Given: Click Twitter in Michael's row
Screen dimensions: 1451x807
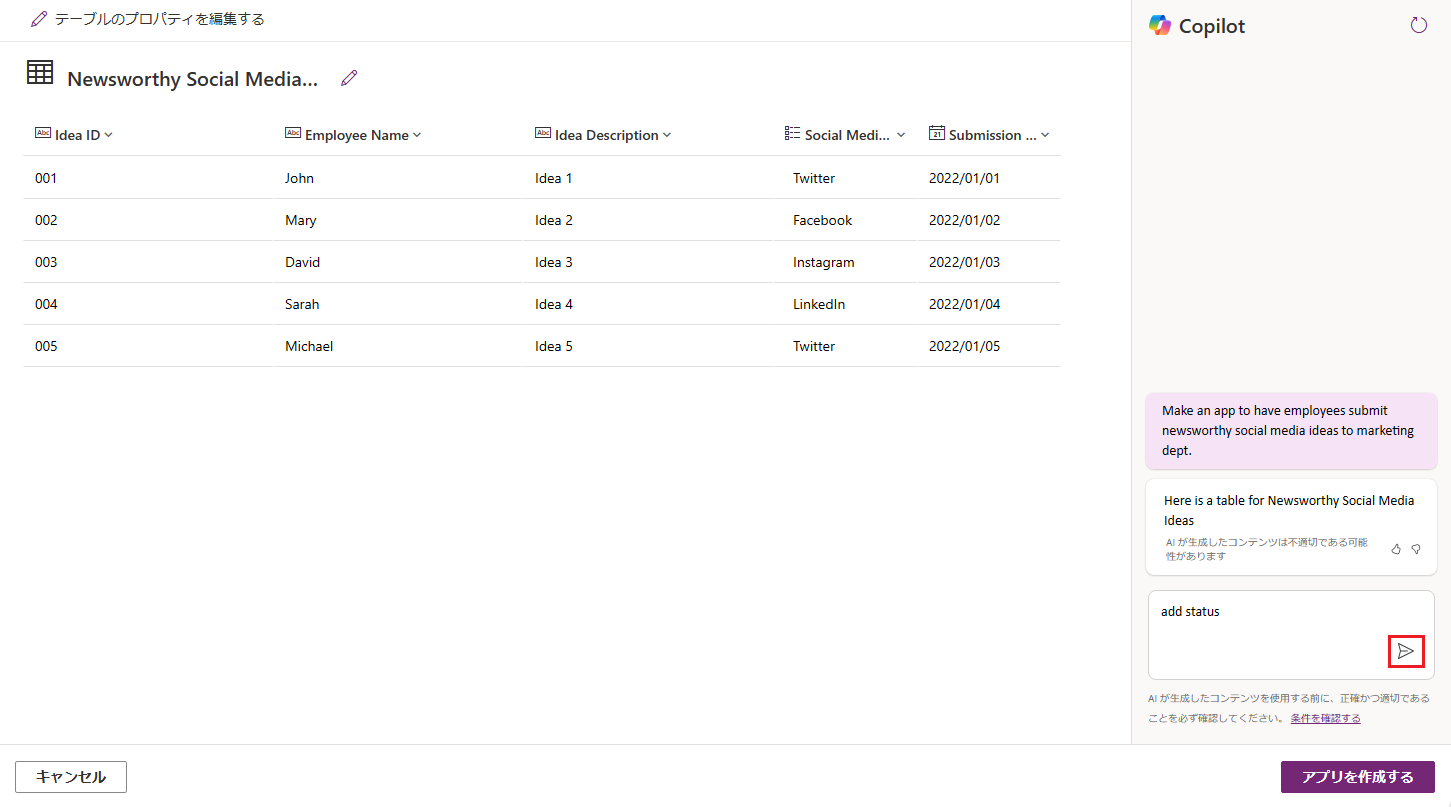Looking at the screenshot, I should click(814, 346).
